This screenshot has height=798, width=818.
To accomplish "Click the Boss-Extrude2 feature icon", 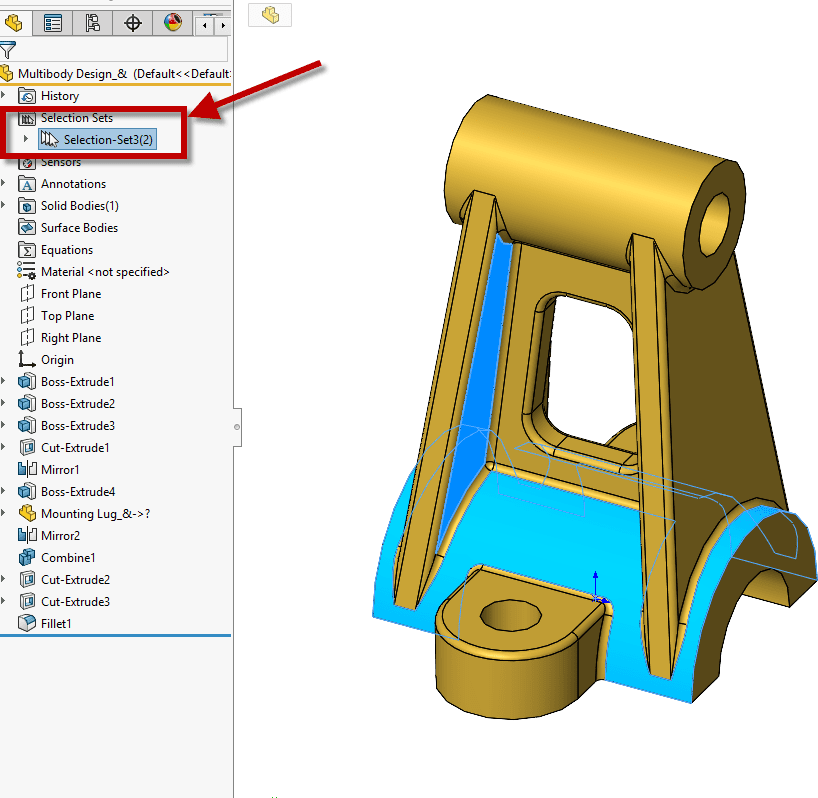I will coord(27,404).
